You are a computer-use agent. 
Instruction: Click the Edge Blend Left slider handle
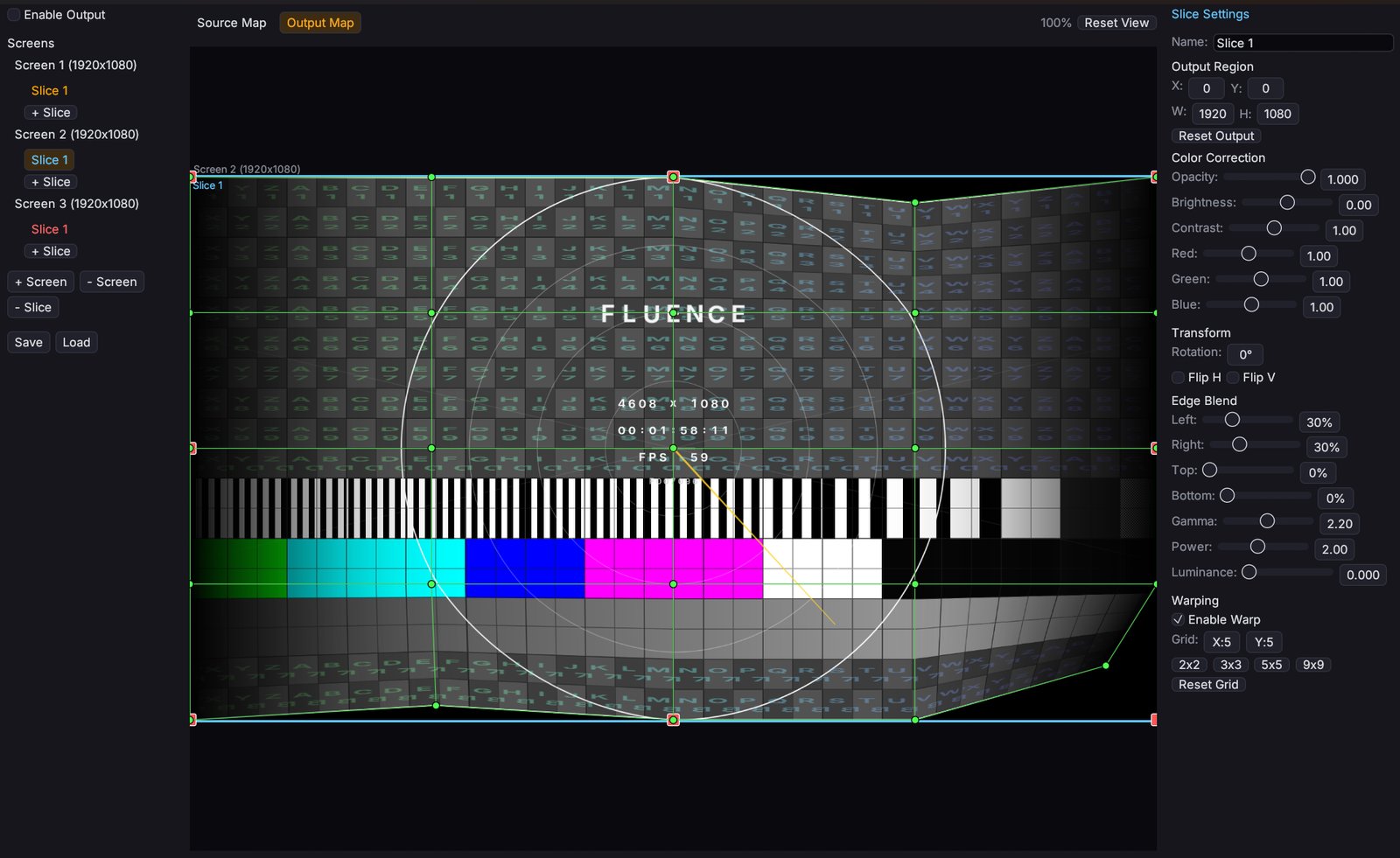1232,419
